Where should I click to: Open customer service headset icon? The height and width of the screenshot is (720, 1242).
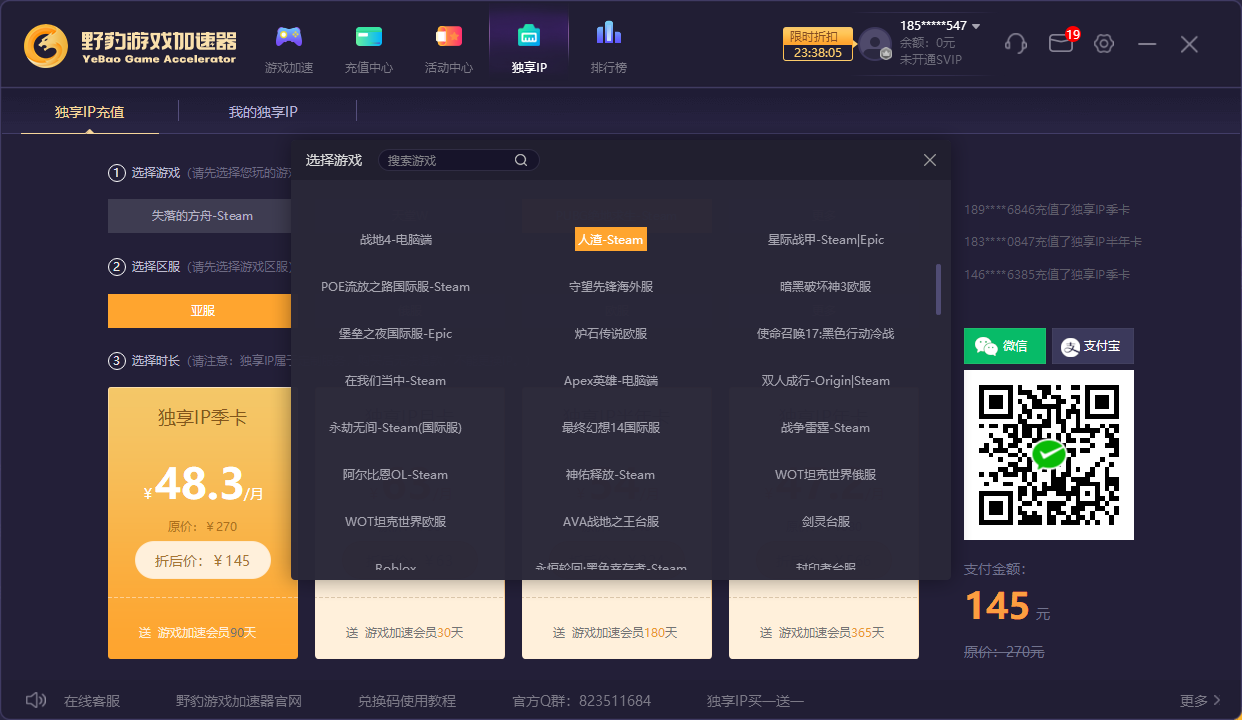pos(1016,44)
